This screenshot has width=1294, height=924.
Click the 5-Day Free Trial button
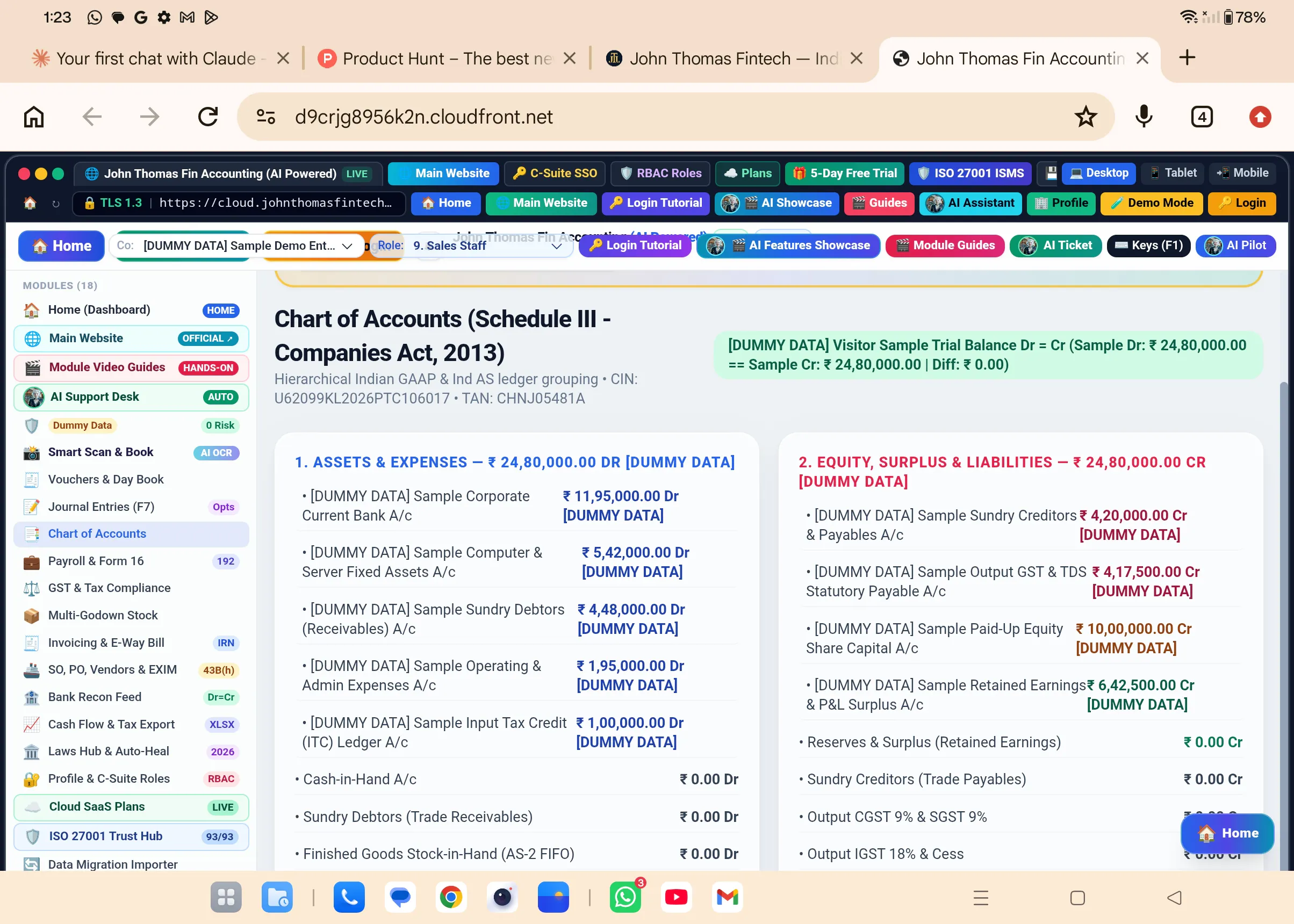tap(844, 174)
